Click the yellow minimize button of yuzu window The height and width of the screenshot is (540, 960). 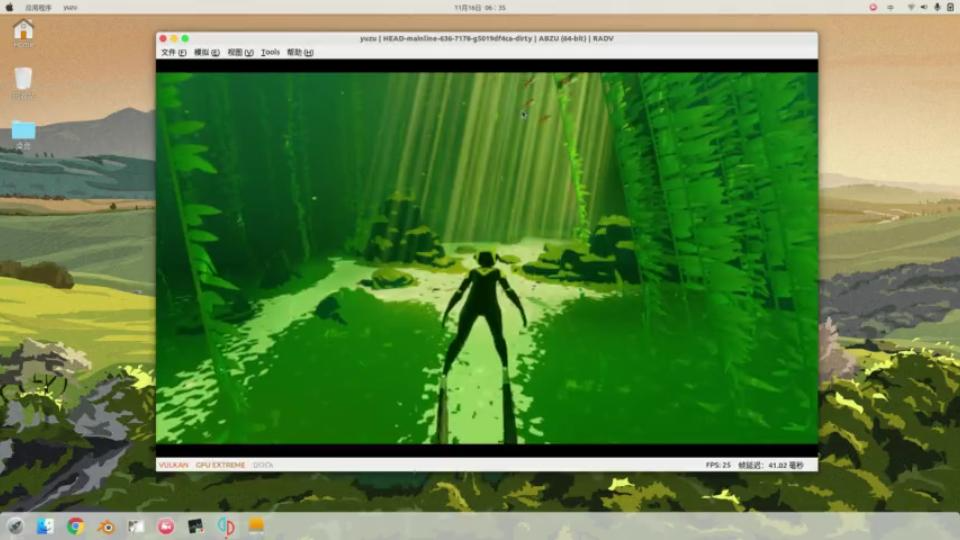pyautogui.click(x=174, y=39)
